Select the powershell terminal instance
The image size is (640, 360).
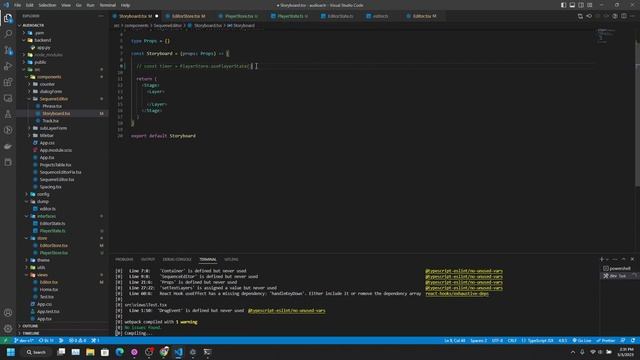(x=619, y=268)
